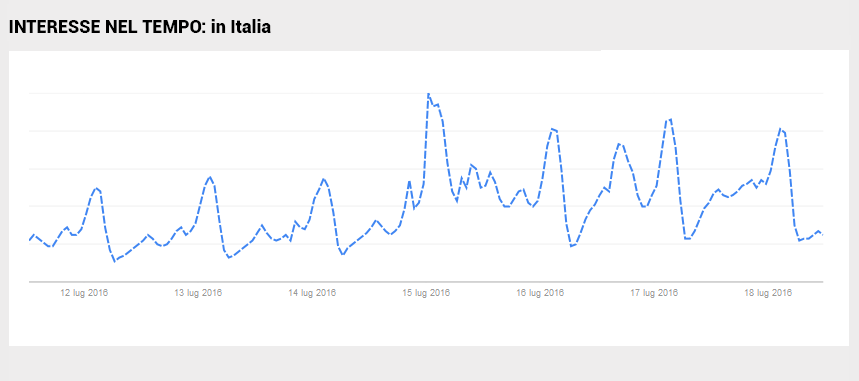This screenshot has height=381, width=859.
Task: Click the 18 lug 2016 date label
Action: pos(768,293)
